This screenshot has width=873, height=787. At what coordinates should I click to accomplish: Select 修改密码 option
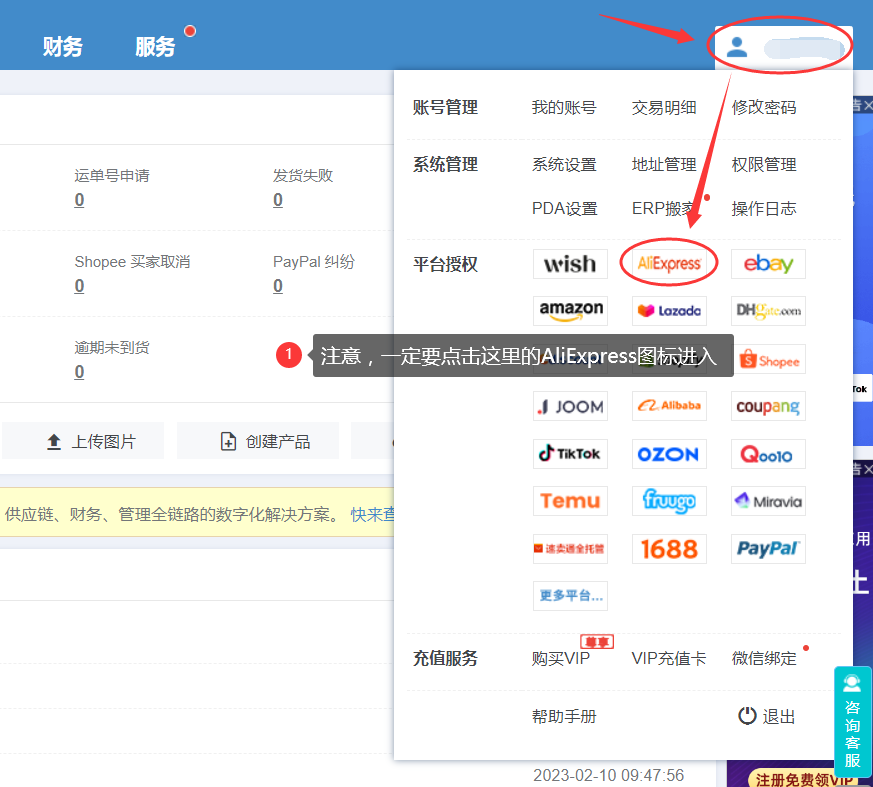click(x=763, y=107)
